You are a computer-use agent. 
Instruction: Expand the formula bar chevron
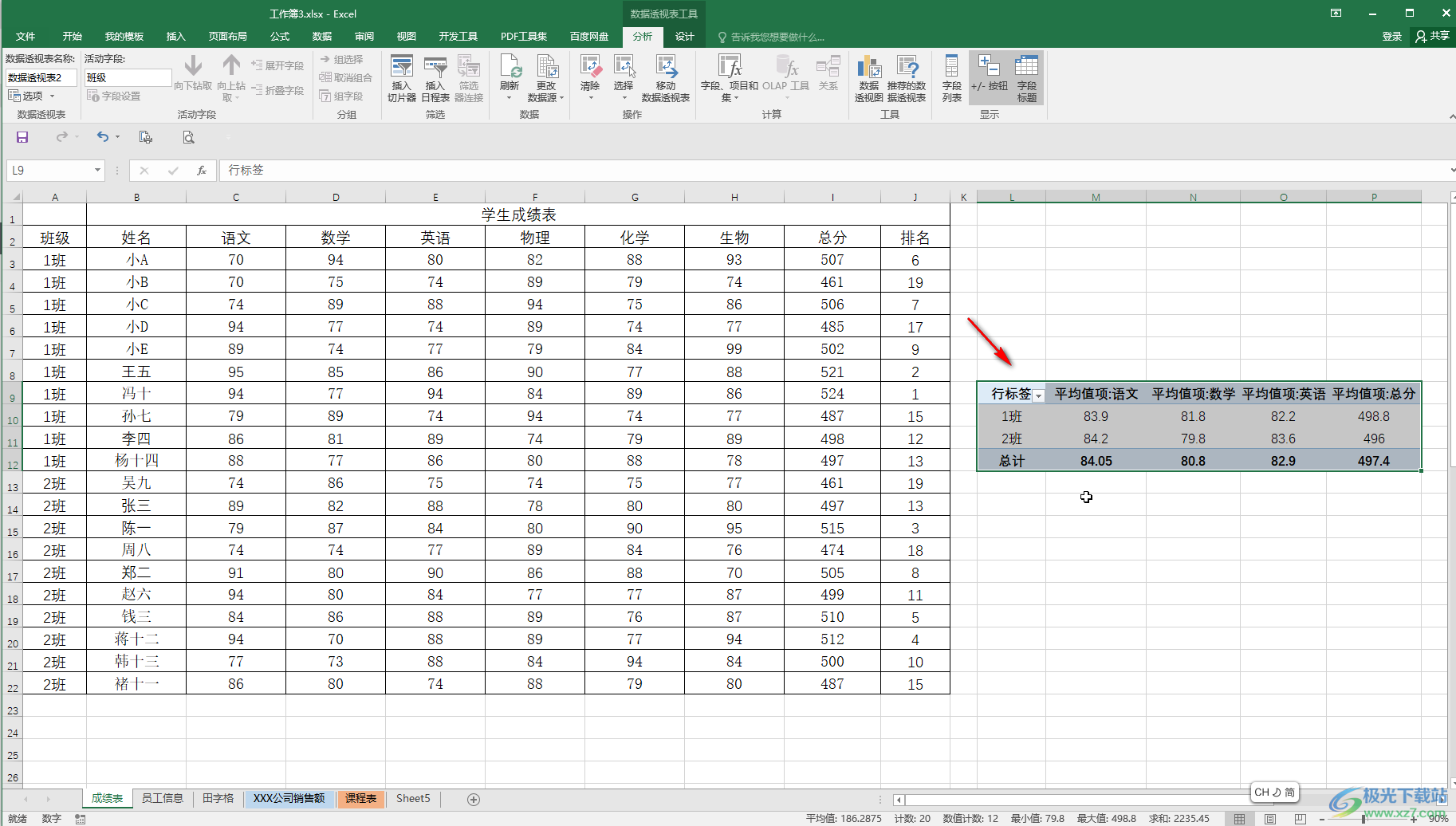pos(1451,170)
